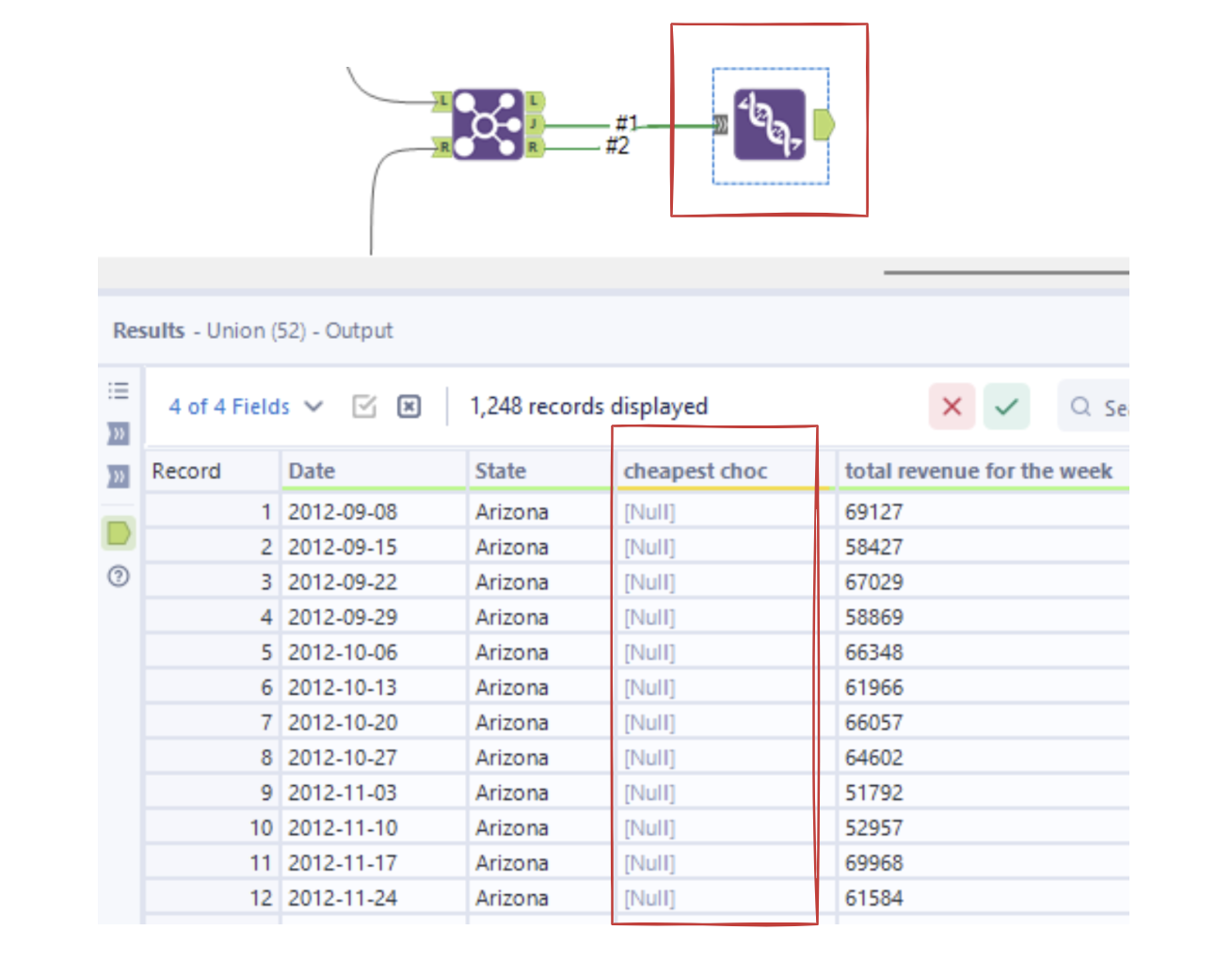This screenshot has width=1232, height=978.
Task: Select the date cell 2012-10-27
Action: [374, 758]
